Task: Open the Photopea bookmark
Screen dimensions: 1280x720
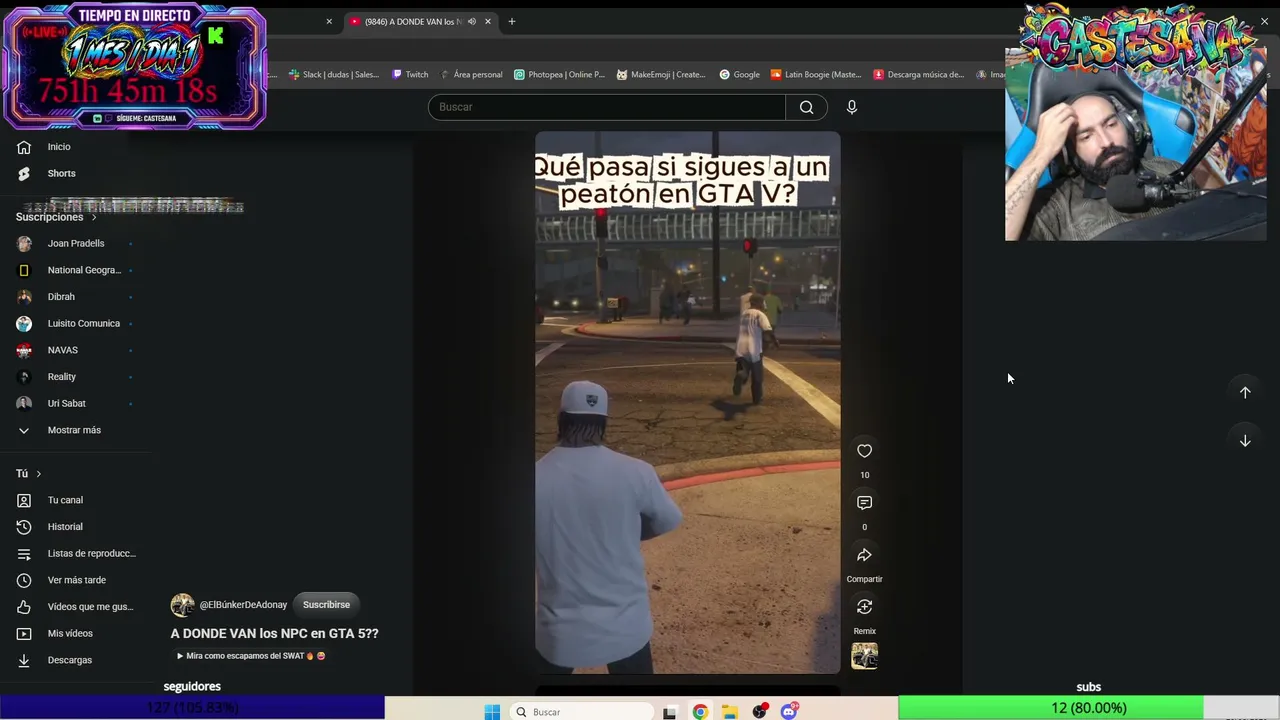Action: 560,74
